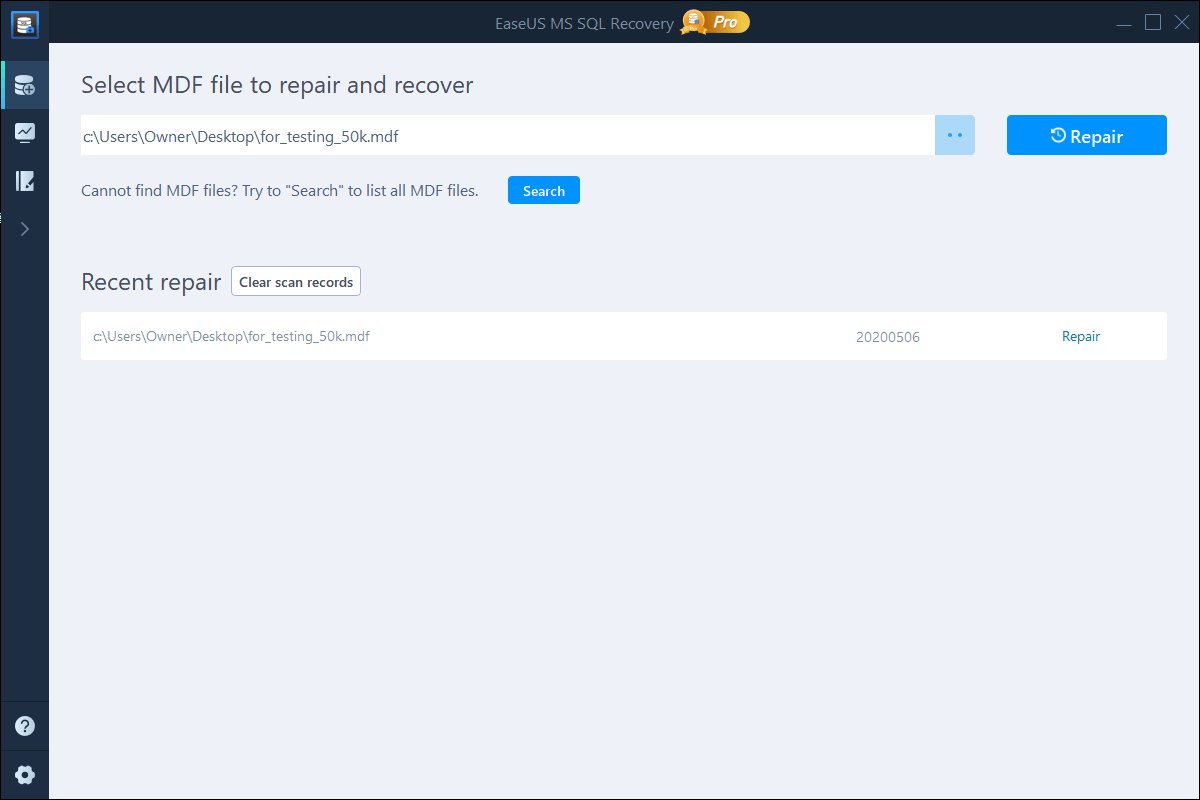This screenshot has height=800, width=1200.
Task: Minimize the EaseUS window
Action: pyautogui.click(x=1123, y=22)
